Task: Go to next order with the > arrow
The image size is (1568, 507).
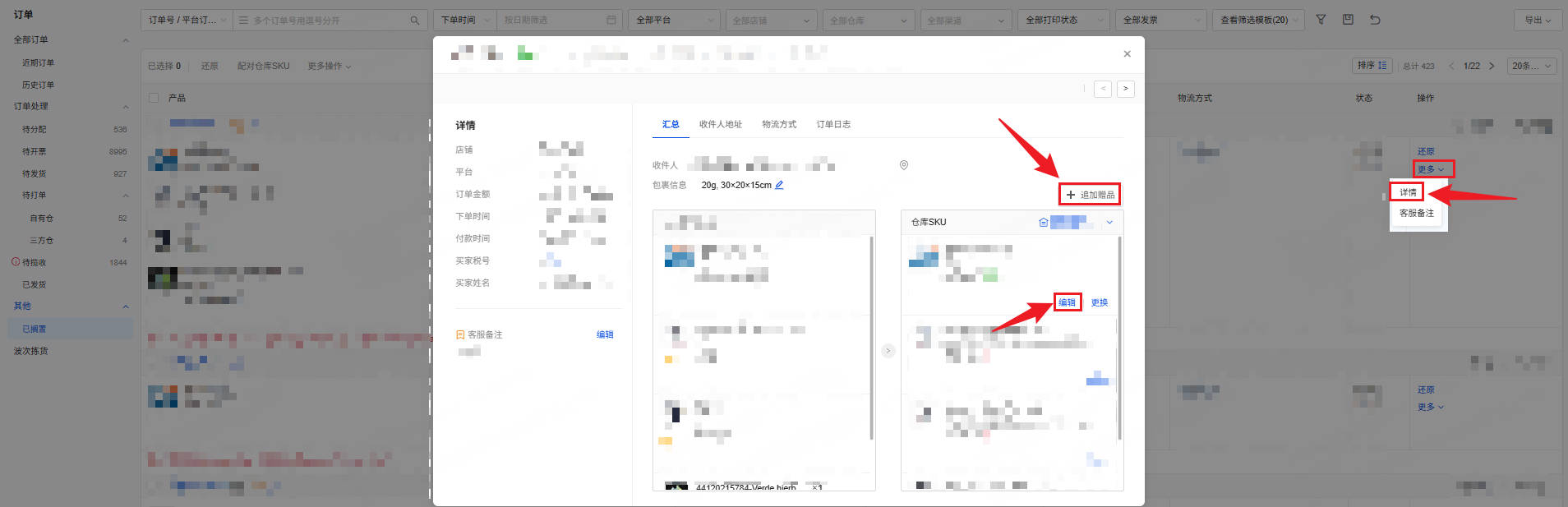Action: (1126, 89)
